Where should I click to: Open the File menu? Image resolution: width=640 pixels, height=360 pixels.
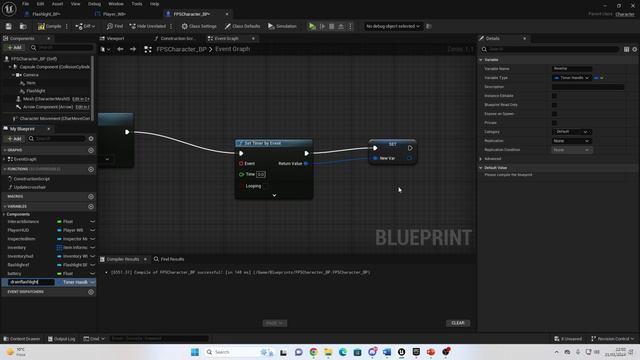click(25, 4)
